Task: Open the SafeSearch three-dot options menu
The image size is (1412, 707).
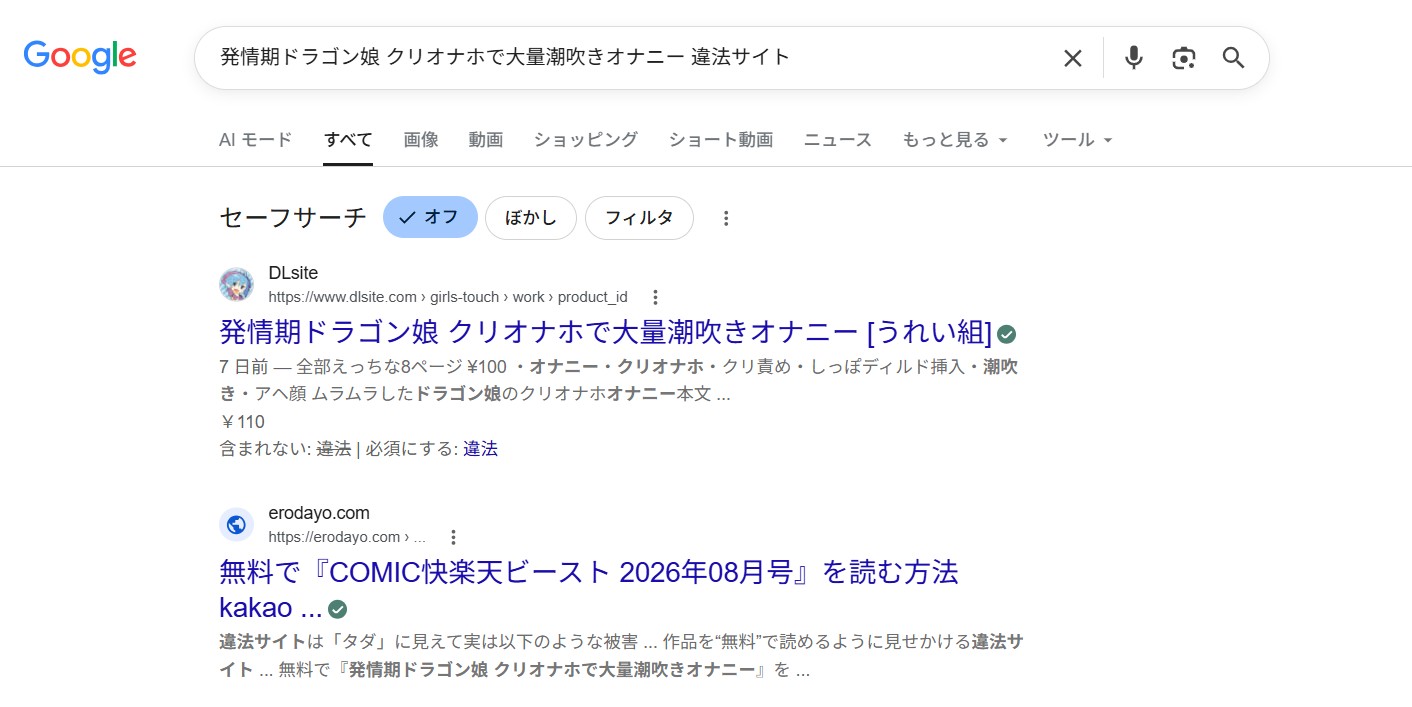Action: coord(726,218)
